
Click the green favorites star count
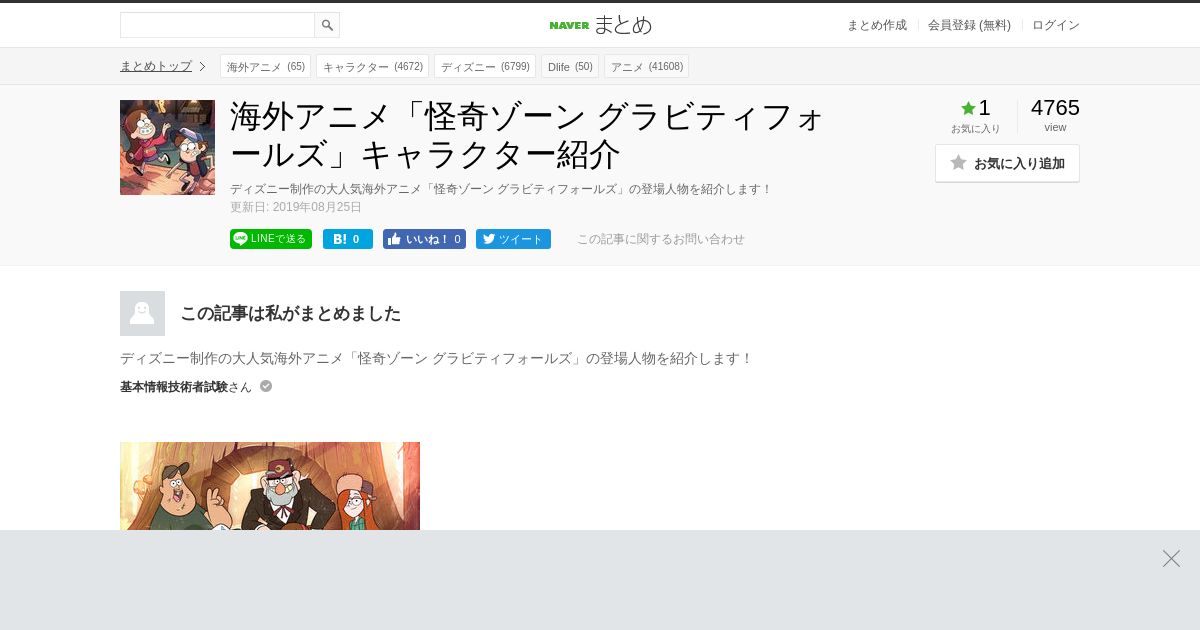[x=975, y=108]
